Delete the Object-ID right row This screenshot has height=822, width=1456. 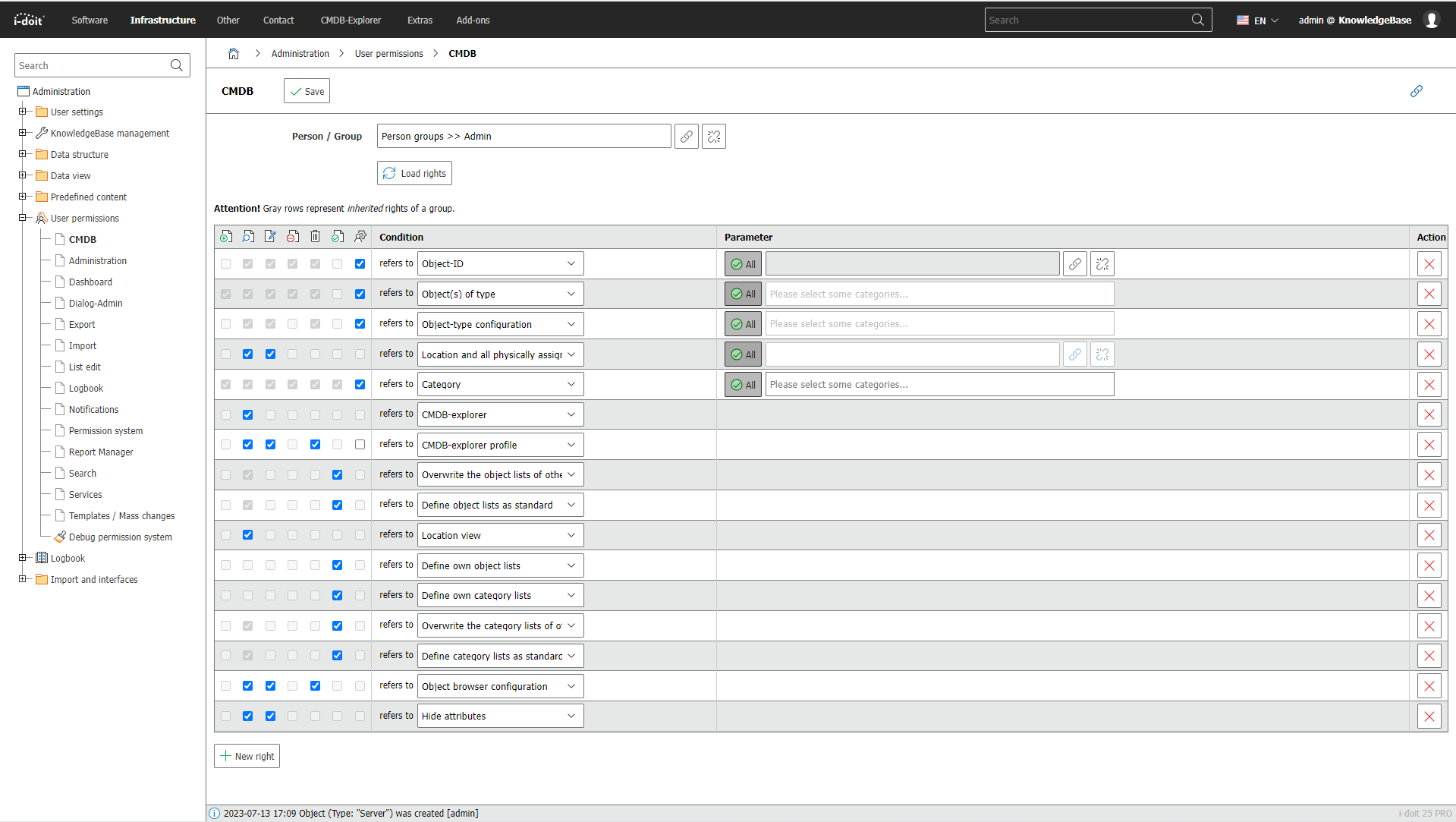tap(1429, 264)
